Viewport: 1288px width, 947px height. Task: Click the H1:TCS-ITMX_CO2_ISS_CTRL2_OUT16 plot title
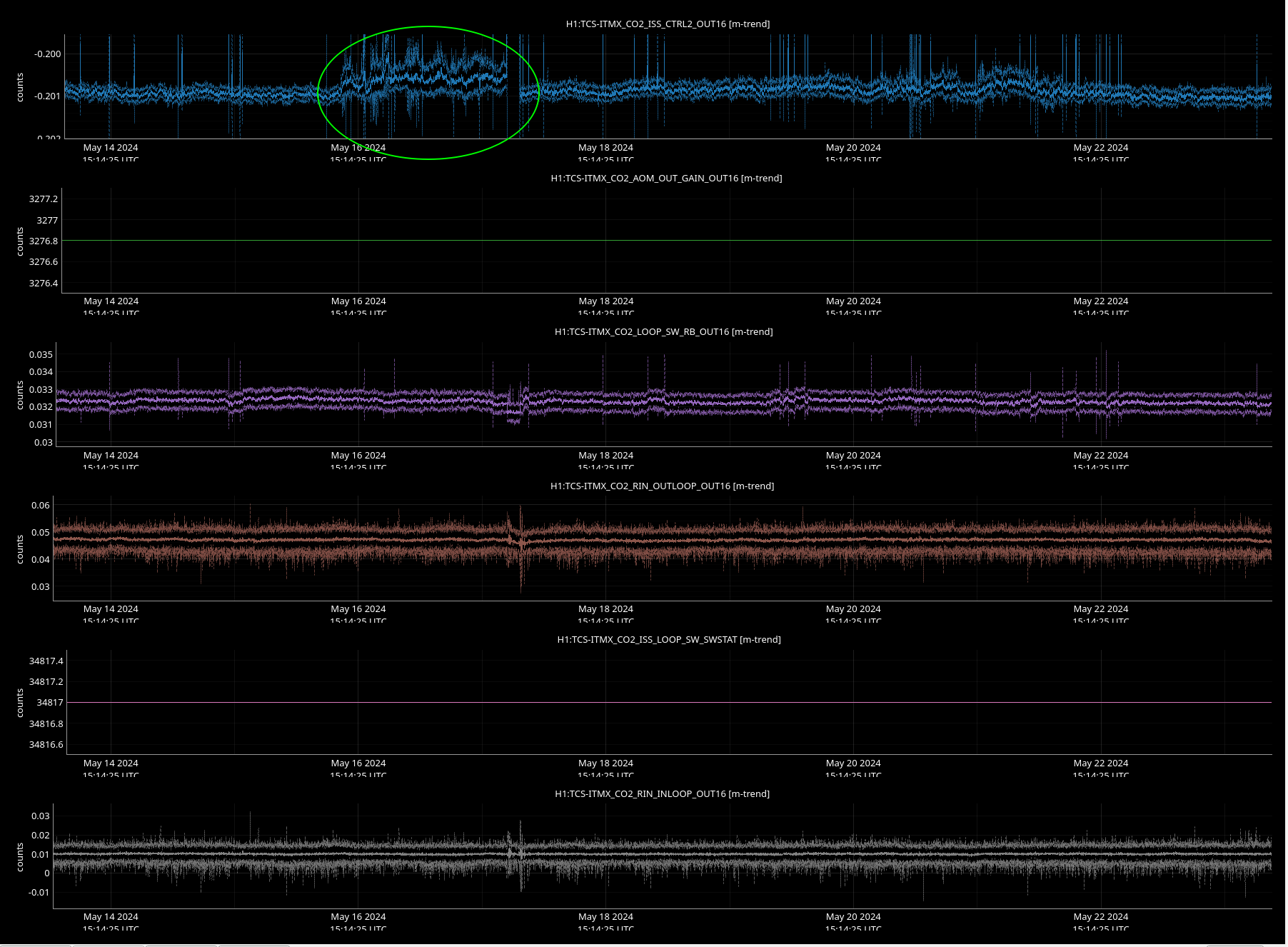(668, 24)
